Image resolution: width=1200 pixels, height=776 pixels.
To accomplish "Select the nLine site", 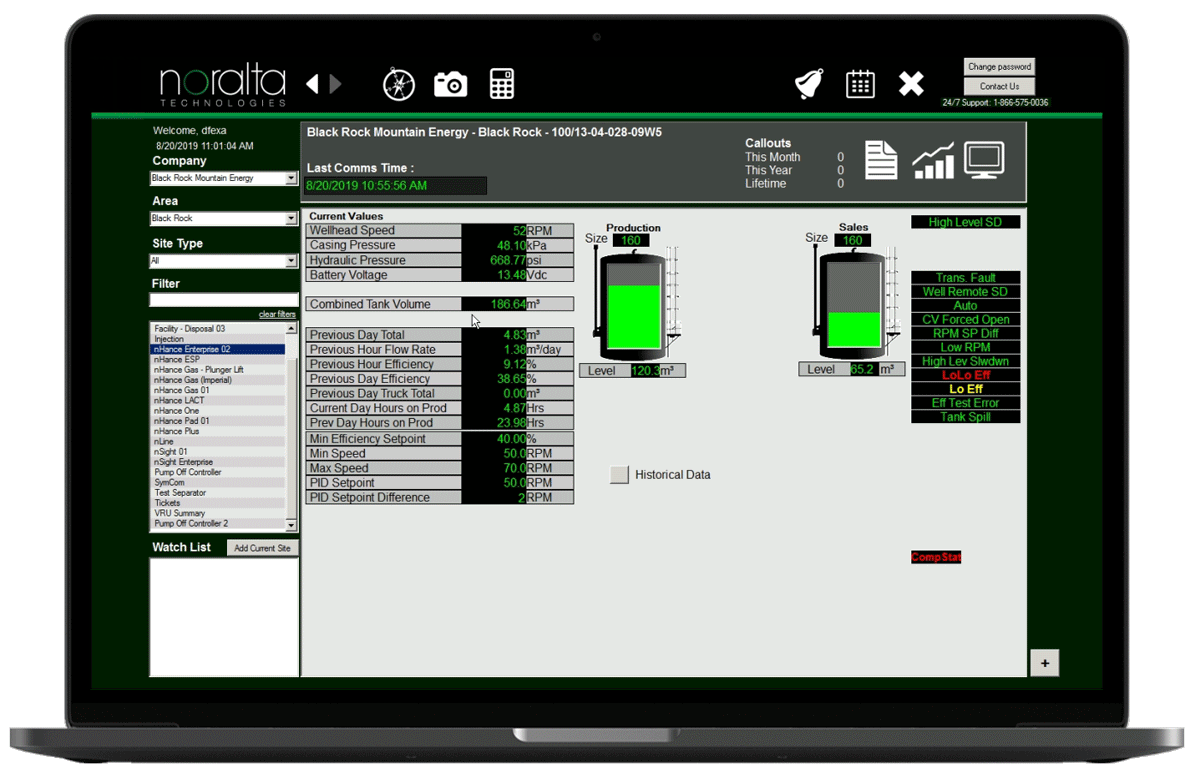I will point(218,442).
